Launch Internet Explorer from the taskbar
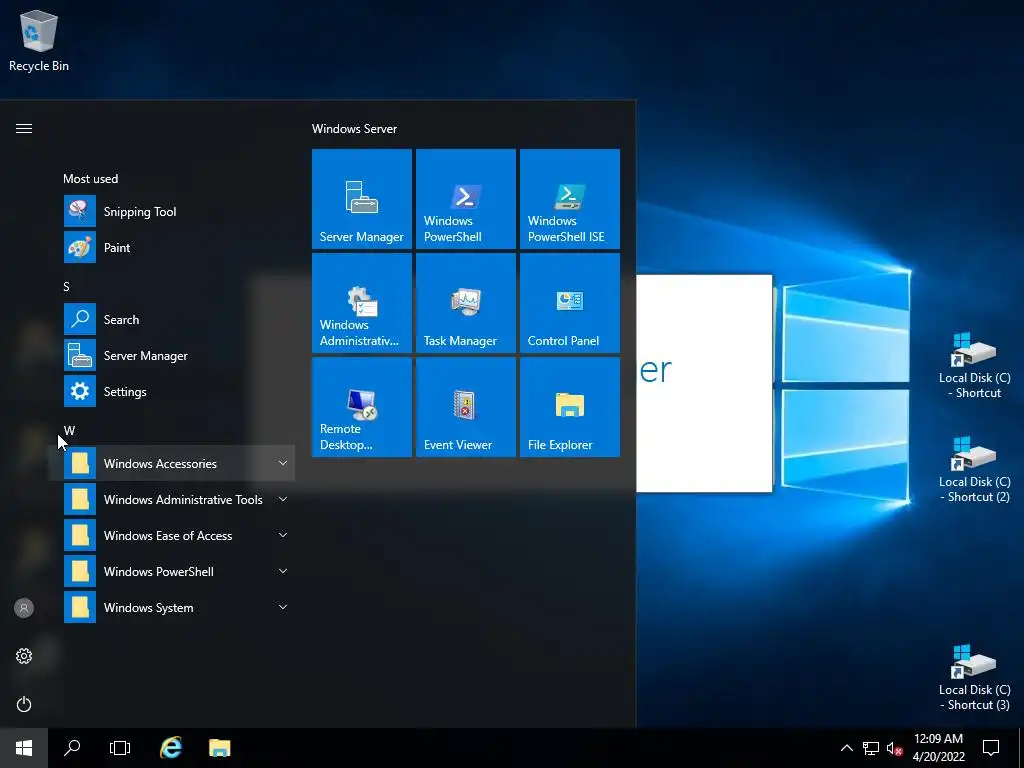Viewport: 1024px width, 768px height. [x=171, y=748]
